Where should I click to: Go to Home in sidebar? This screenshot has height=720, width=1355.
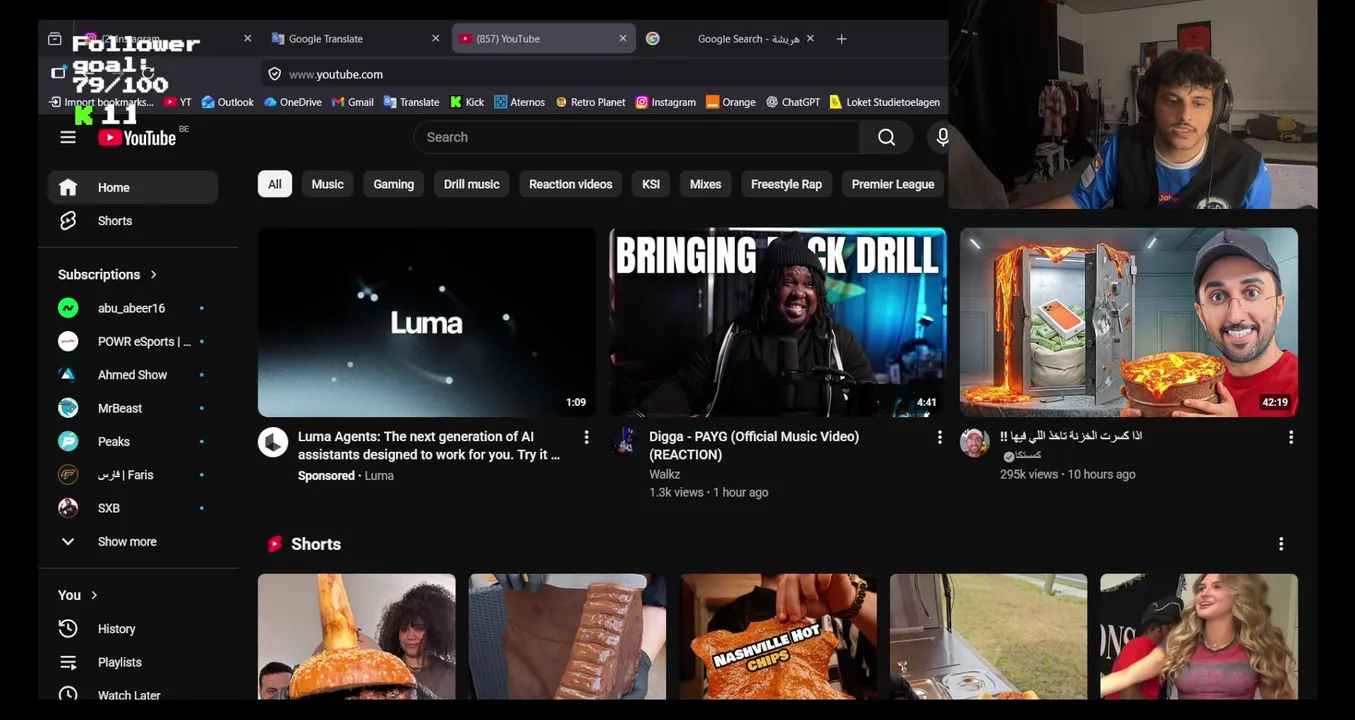[x=132, y=188]
